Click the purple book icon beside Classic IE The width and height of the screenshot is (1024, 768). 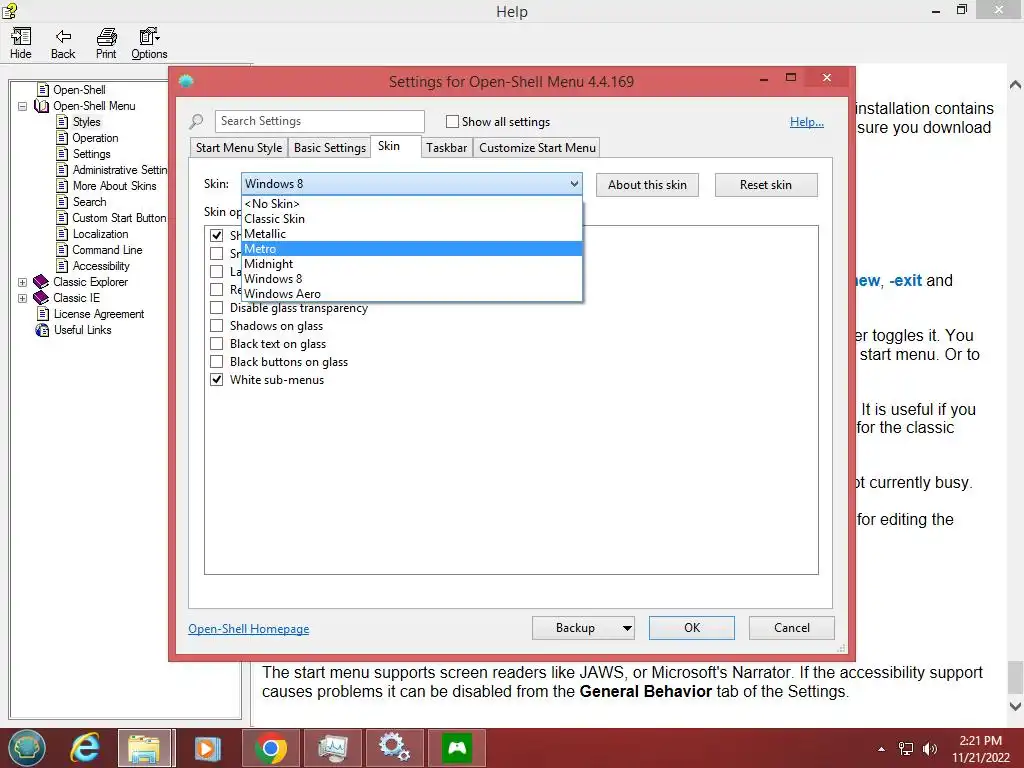click(41, 298)
